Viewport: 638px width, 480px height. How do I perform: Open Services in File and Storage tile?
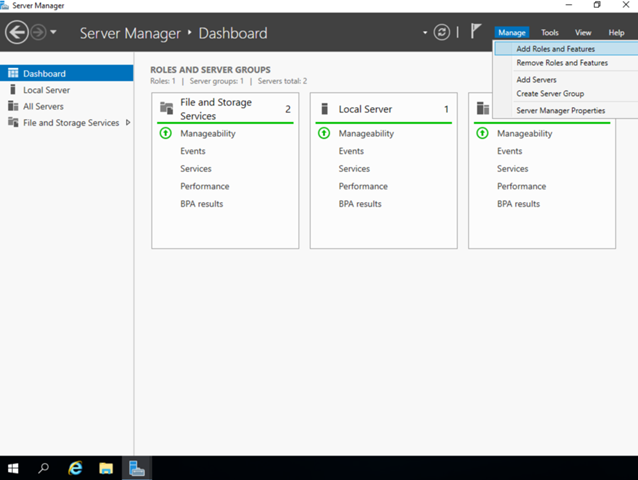pos(196,168)
